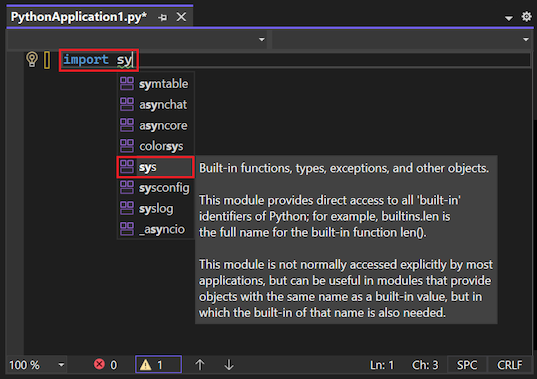Pin the PythonApplication1.py tab

tap(163, 17)
